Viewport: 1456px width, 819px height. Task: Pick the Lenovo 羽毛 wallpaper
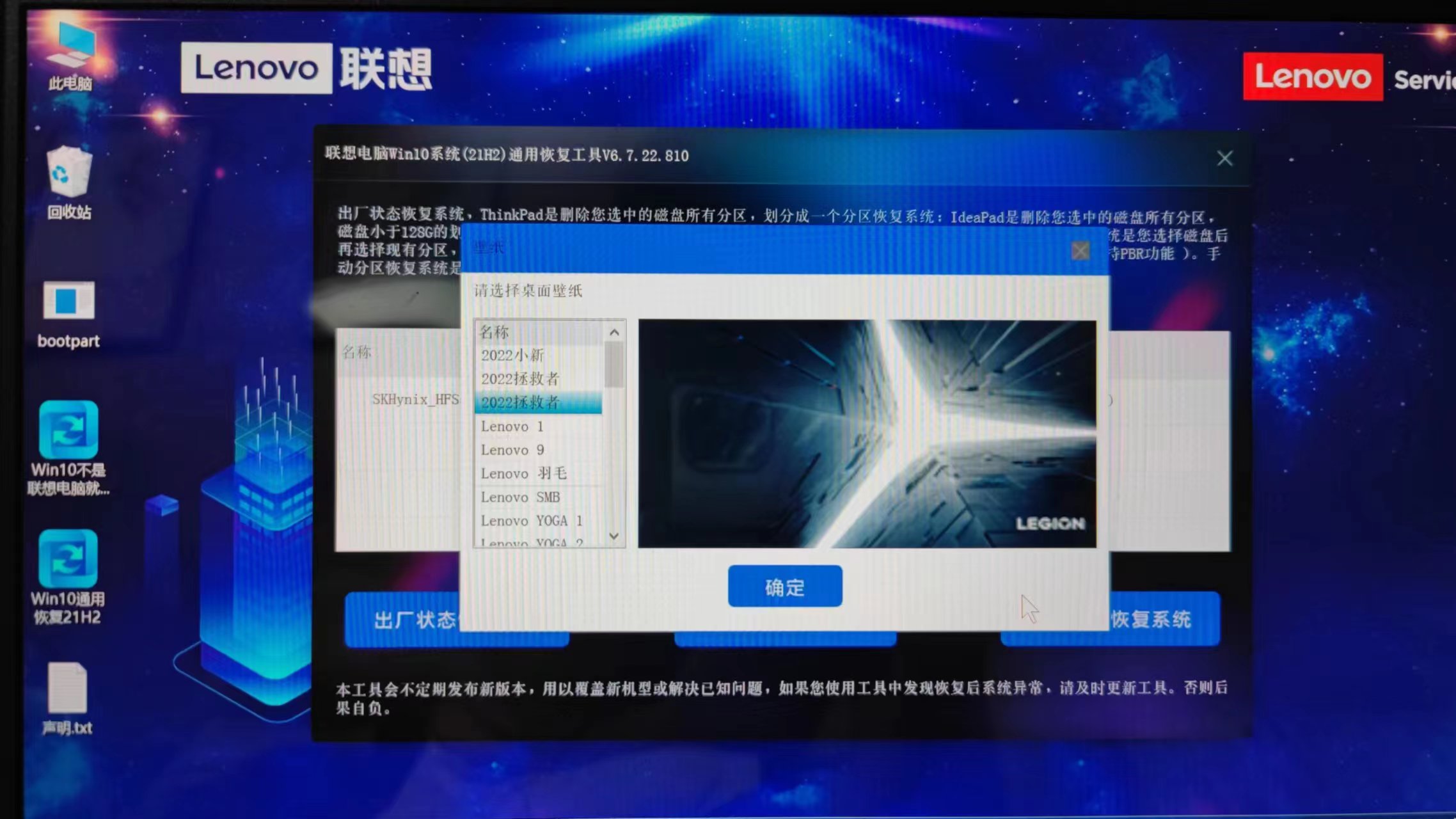[538, 473]
